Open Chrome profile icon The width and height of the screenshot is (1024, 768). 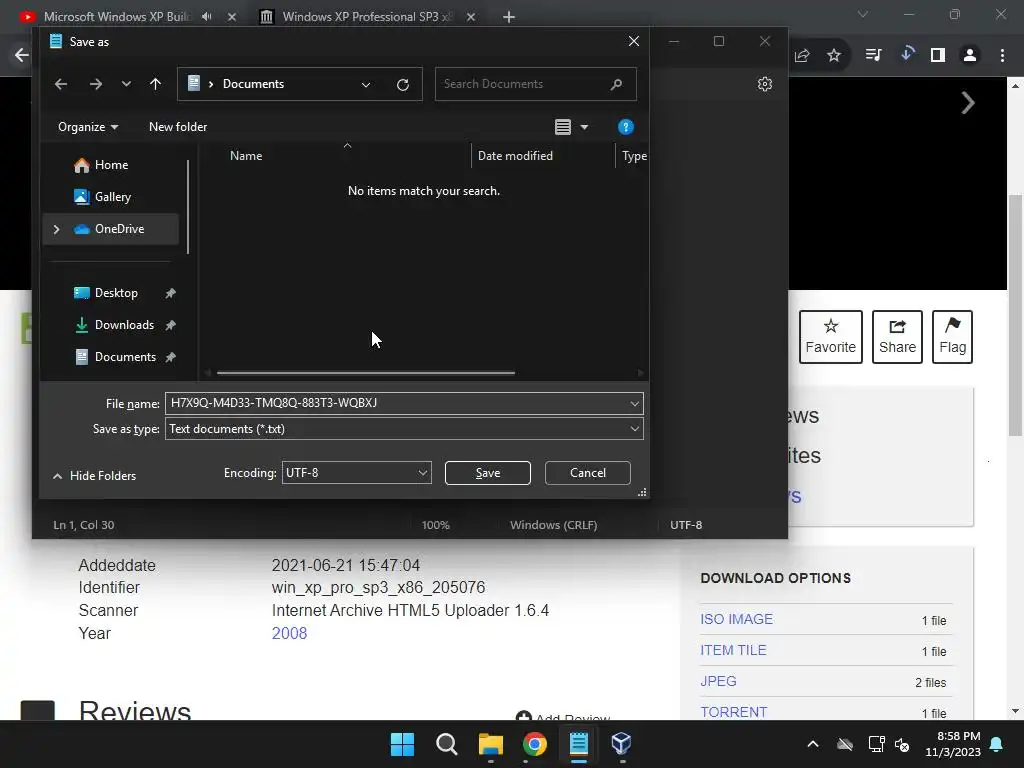[970, 55]
